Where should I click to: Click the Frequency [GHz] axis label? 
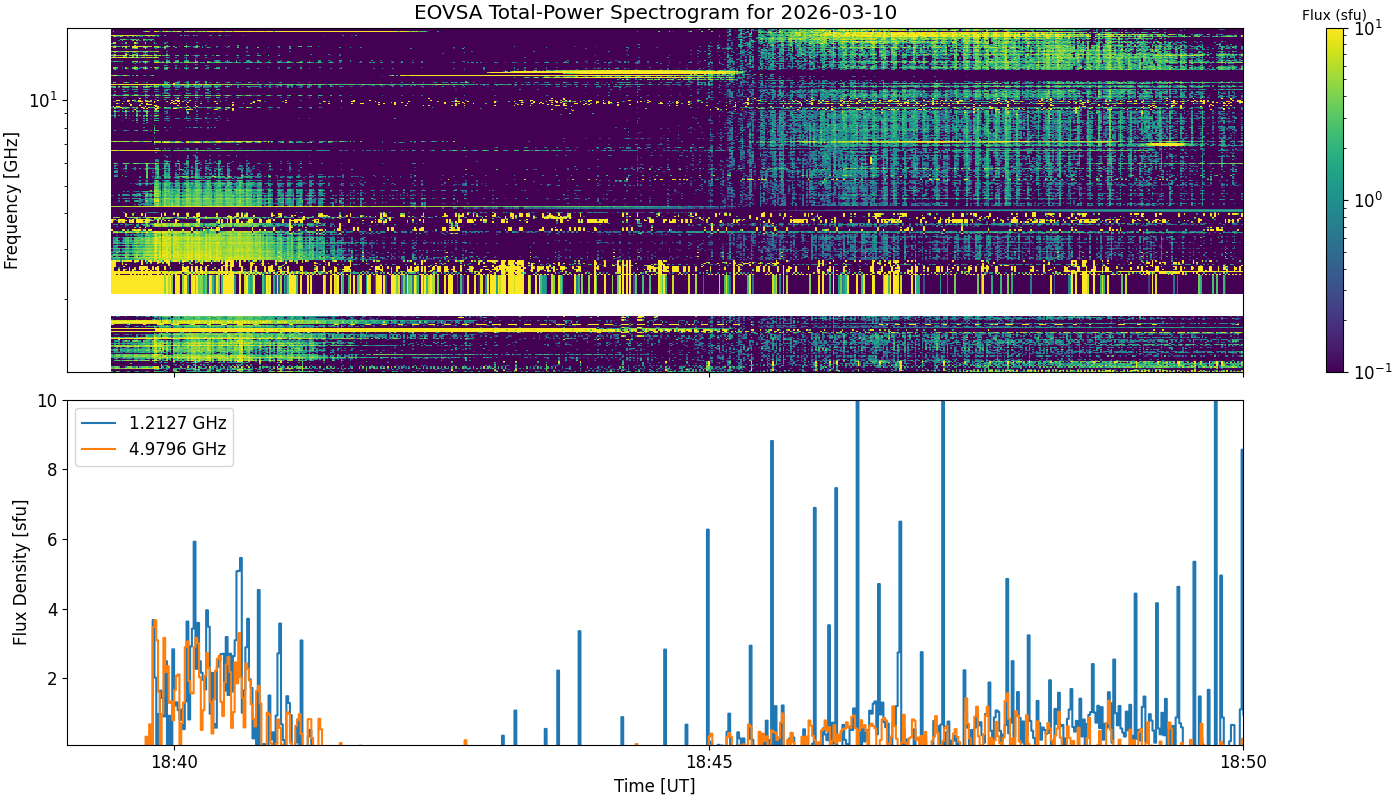(x=12, y=200)
